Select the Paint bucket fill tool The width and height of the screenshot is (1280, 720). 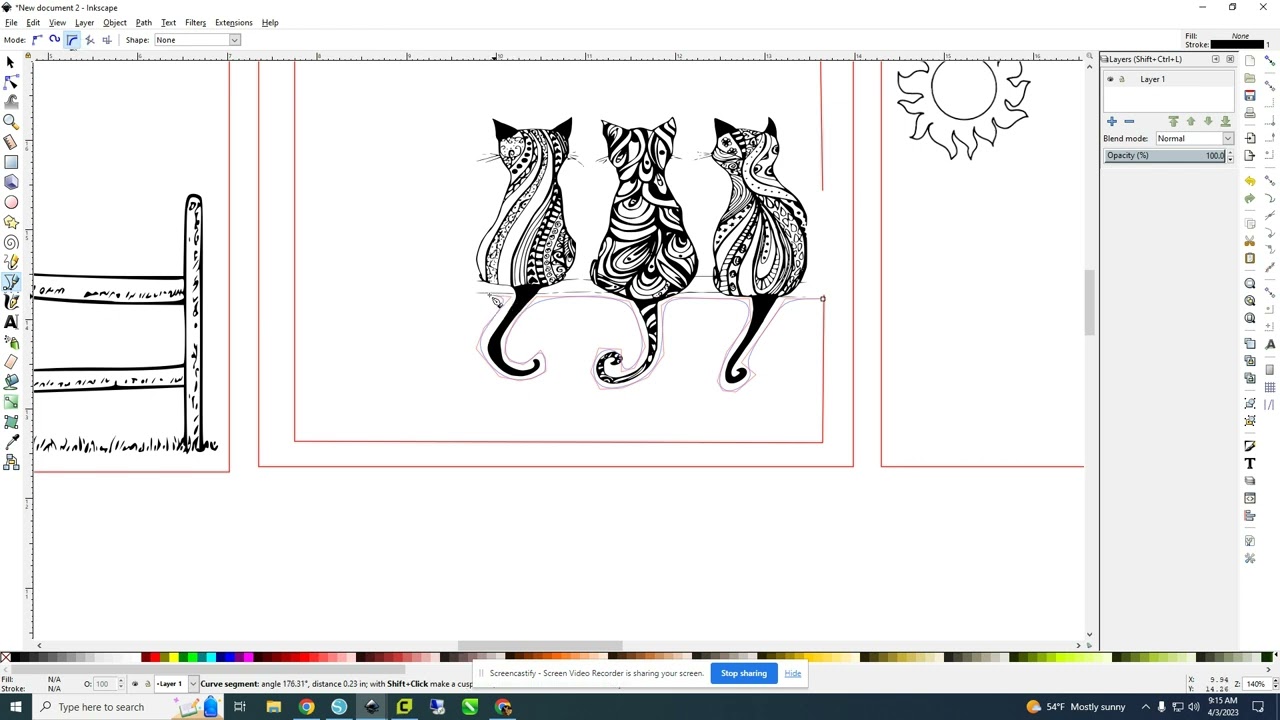(11, 382)
